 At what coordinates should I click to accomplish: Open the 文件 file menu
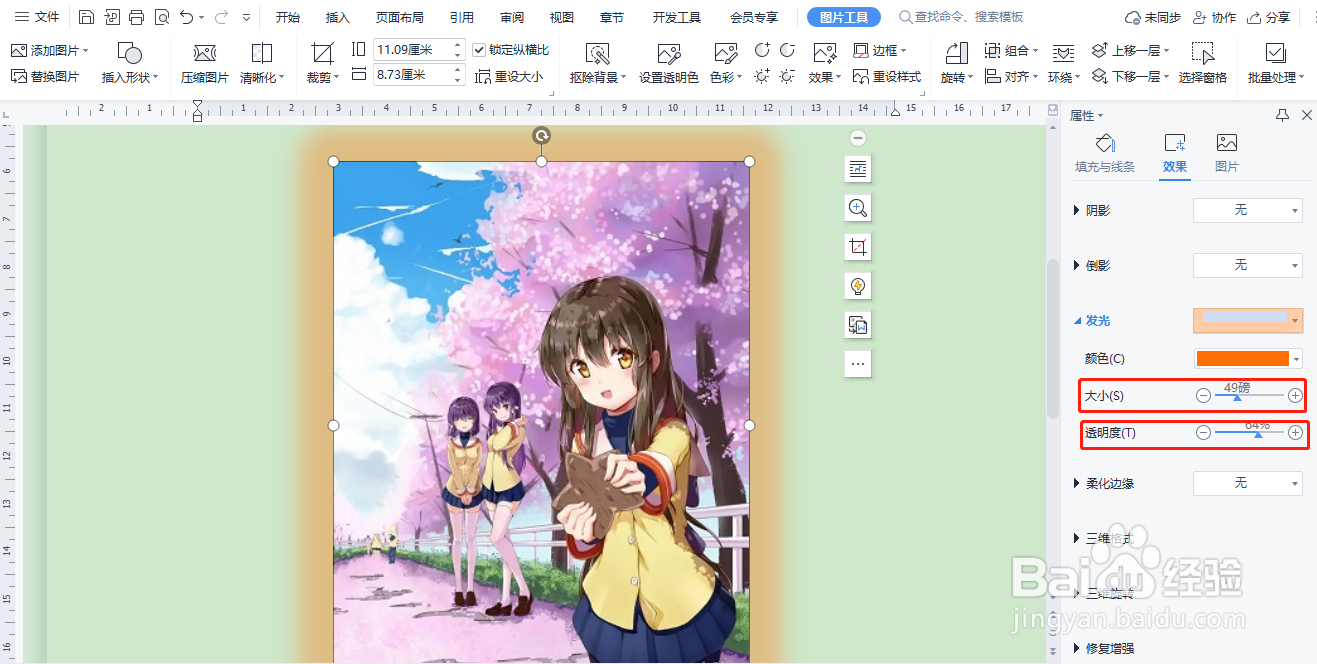37,17
